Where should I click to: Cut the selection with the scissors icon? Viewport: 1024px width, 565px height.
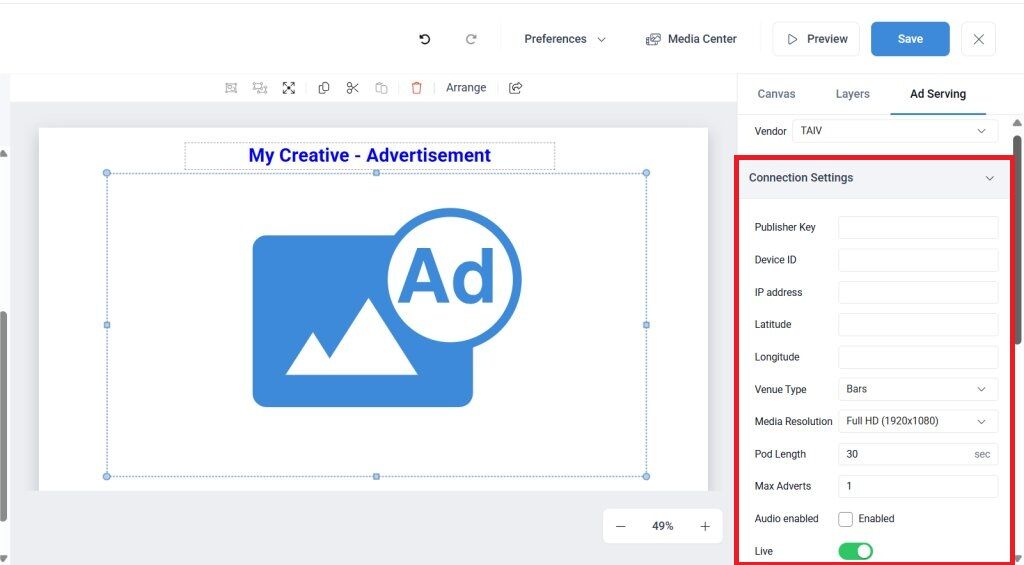353,88
